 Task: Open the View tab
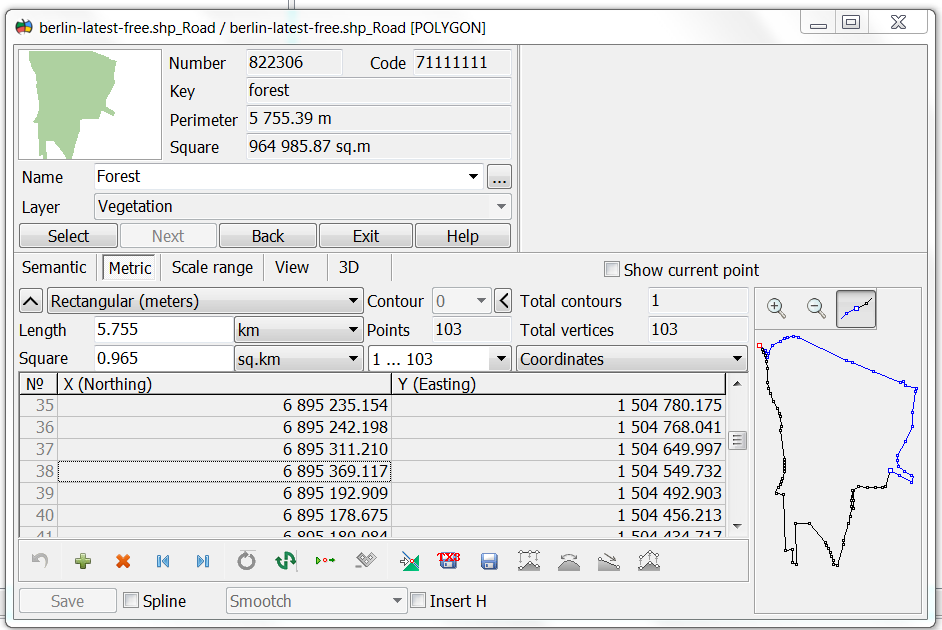292,267
